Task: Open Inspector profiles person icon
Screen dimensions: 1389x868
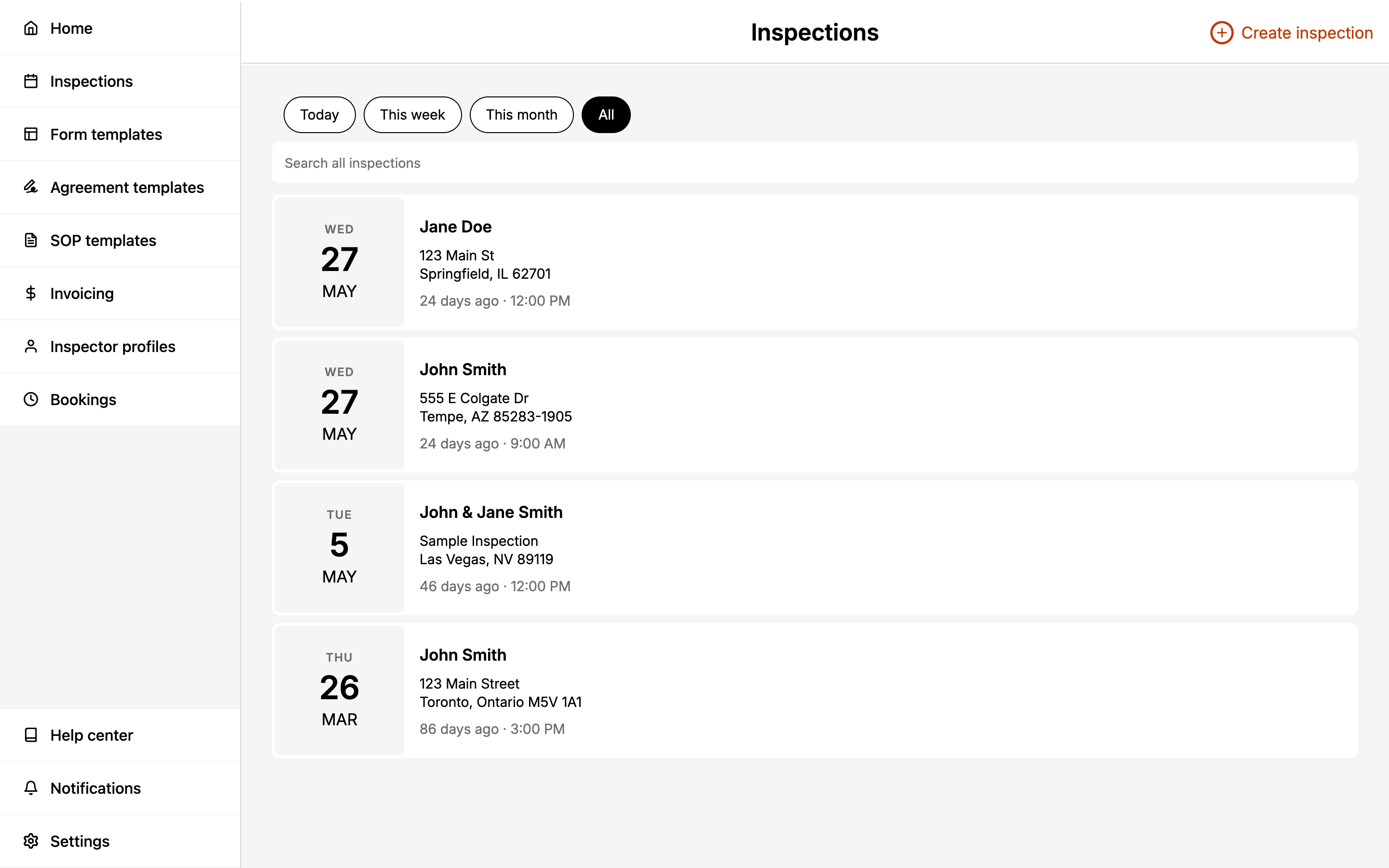Action: click(x=31, y=346)
